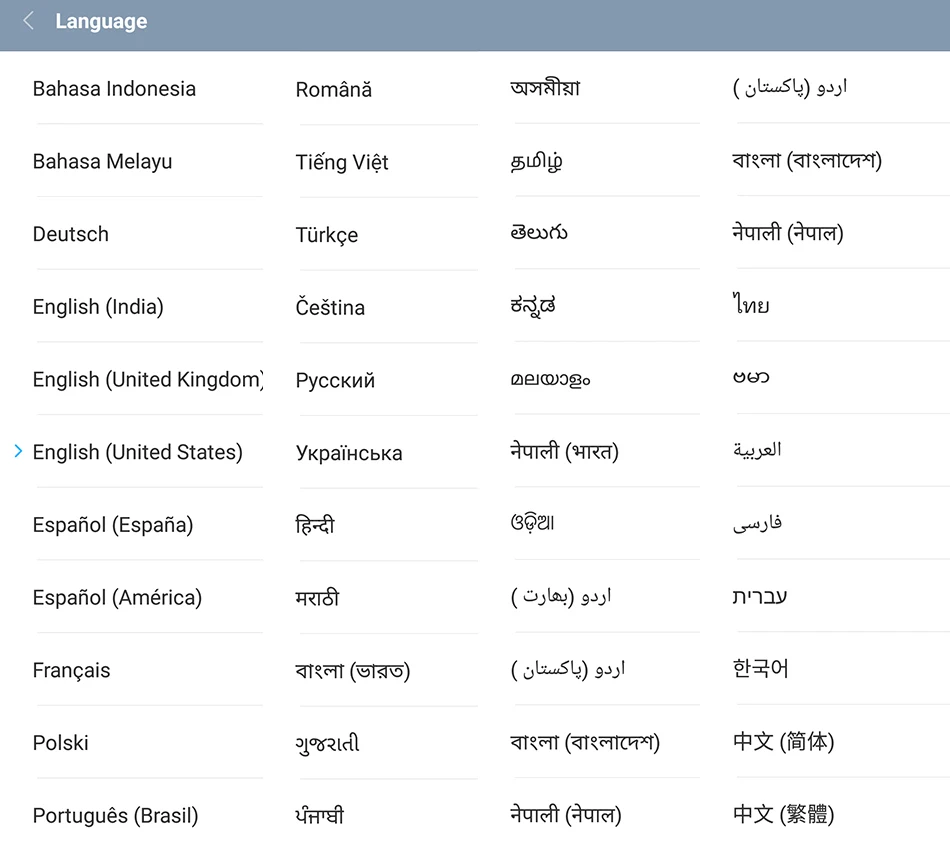Pick Español (España)
The height and width of the screenshot is (841, 950).
pyautogui.click(x=113, y=525)
